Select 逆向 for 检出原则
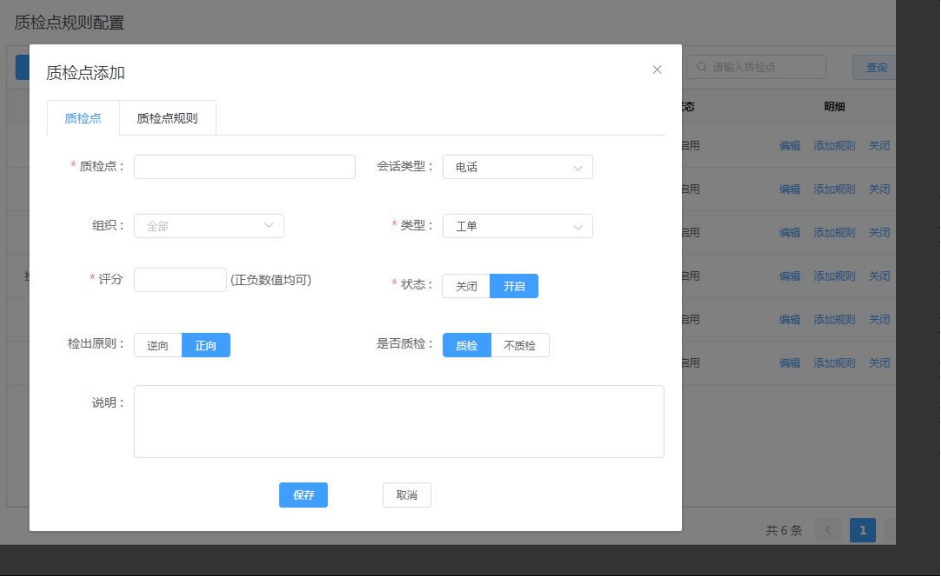This screenshot has width=941, height=576. (158, 345)
